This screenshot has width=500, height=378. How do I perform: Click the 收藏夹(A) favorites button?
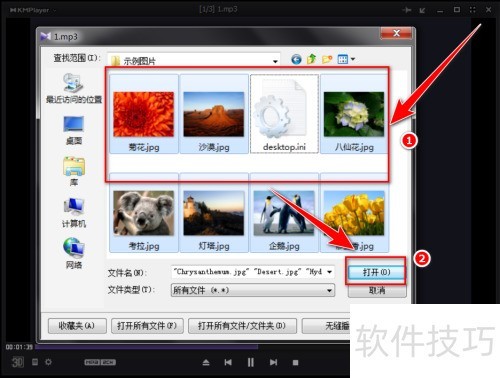pyautogui.click(x=77, y=326)
